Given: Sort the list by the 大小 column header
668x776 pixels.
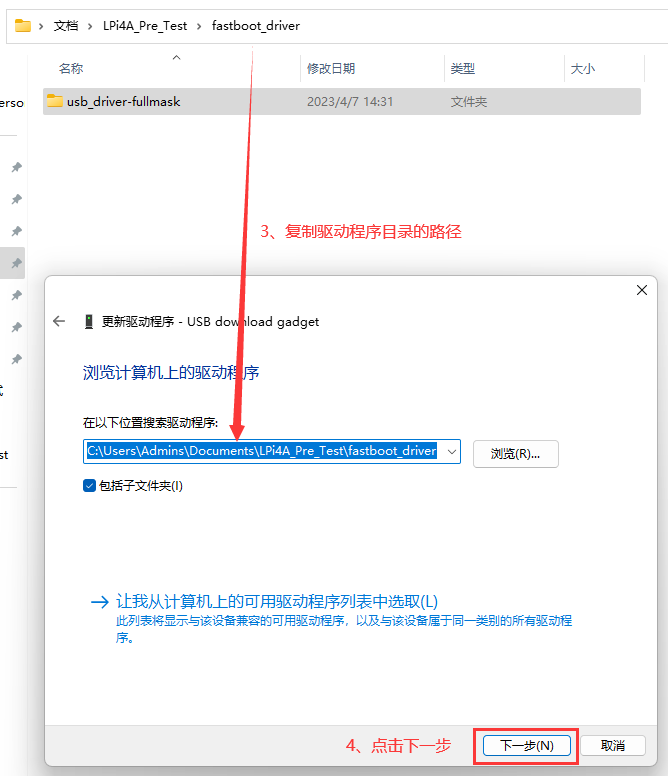Looking at the screenshot, I should [x=583, y=68].
